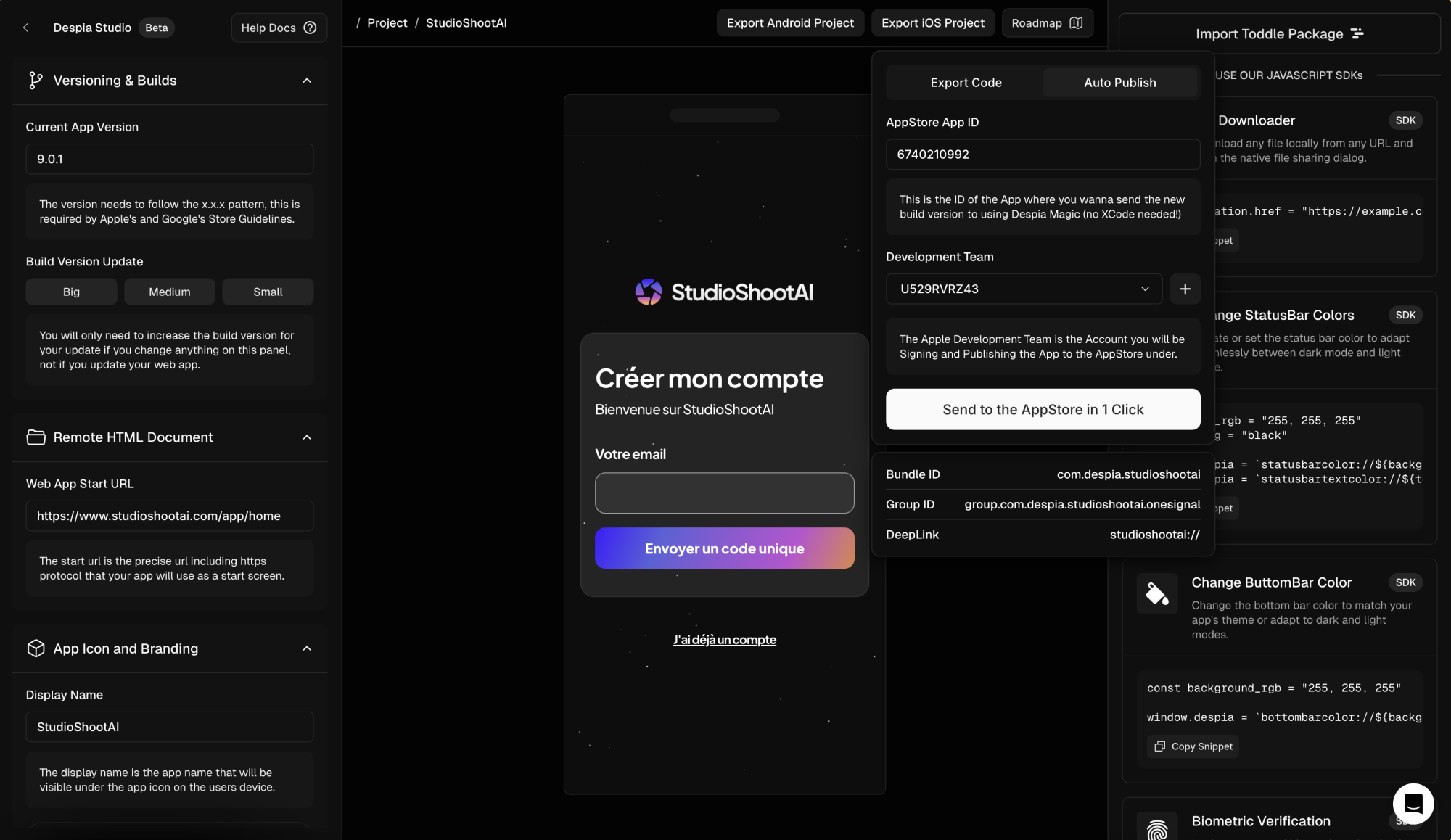This screenshot has width=1451, height=840.
Task: Select Big build version update
Action: [x=71, y=292]
